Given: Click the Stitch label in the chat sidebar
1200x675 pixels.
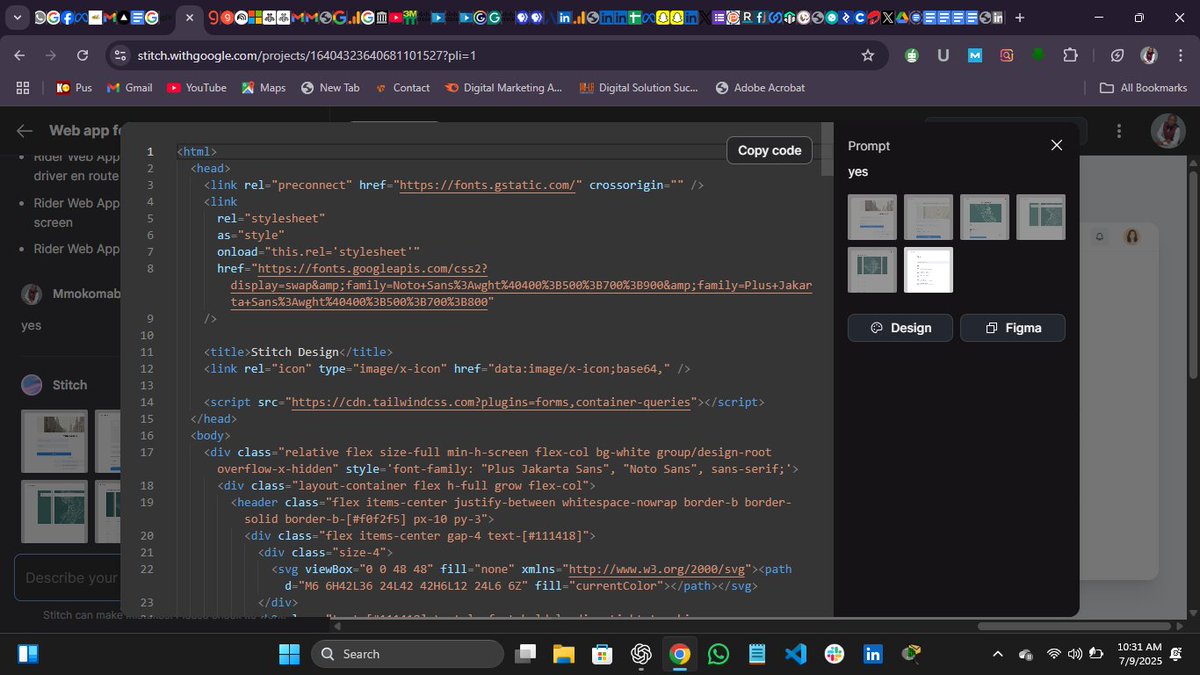Looking at the screenshot, I should coord(70,385).
